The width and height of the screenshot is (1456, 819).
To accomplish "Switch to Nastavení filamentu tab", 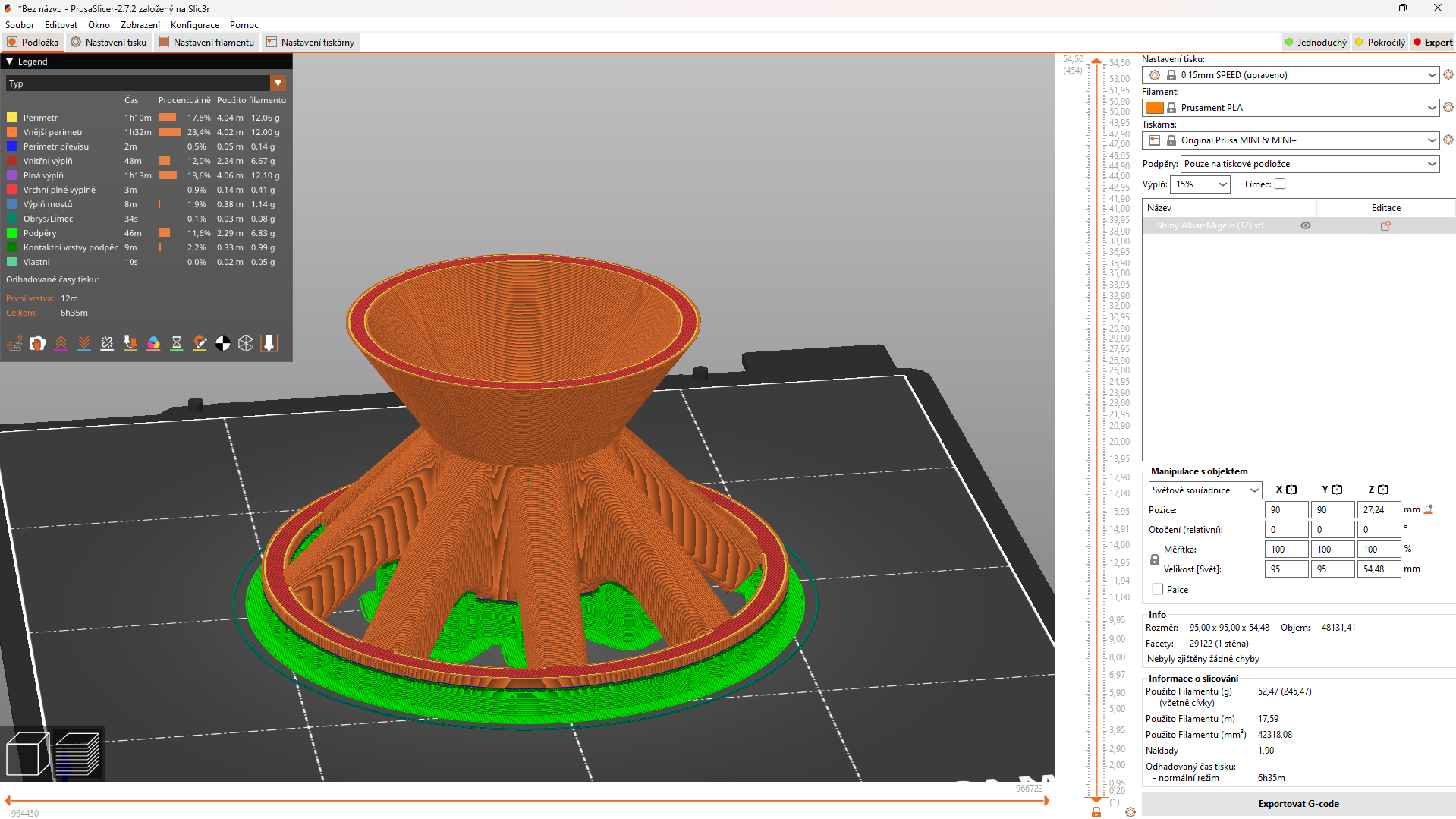I will (207, 43).
